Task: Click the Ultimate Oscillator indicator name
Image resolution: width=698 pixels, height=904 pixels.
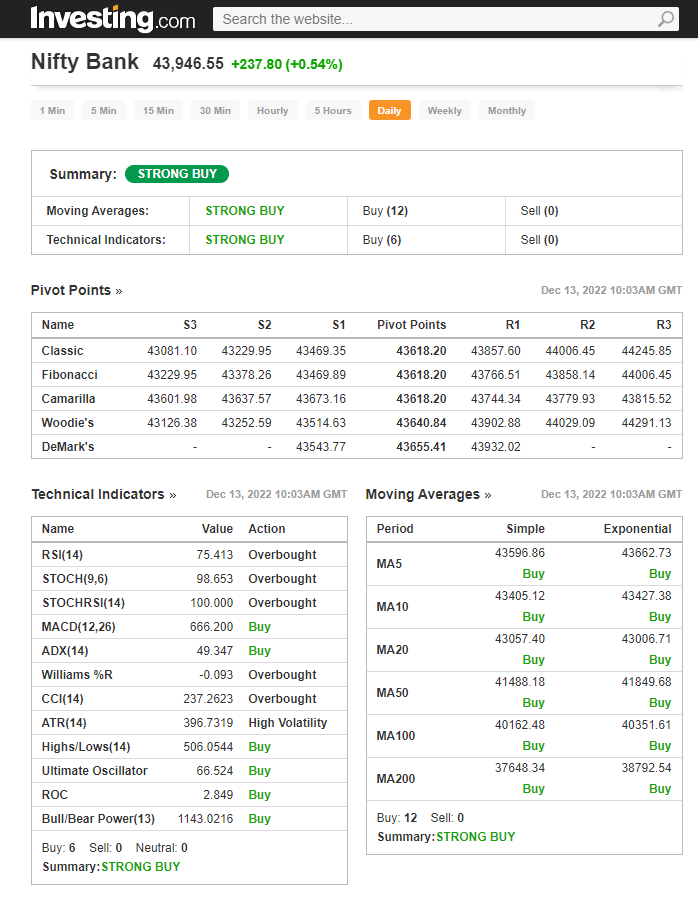Action: (95, 771)
